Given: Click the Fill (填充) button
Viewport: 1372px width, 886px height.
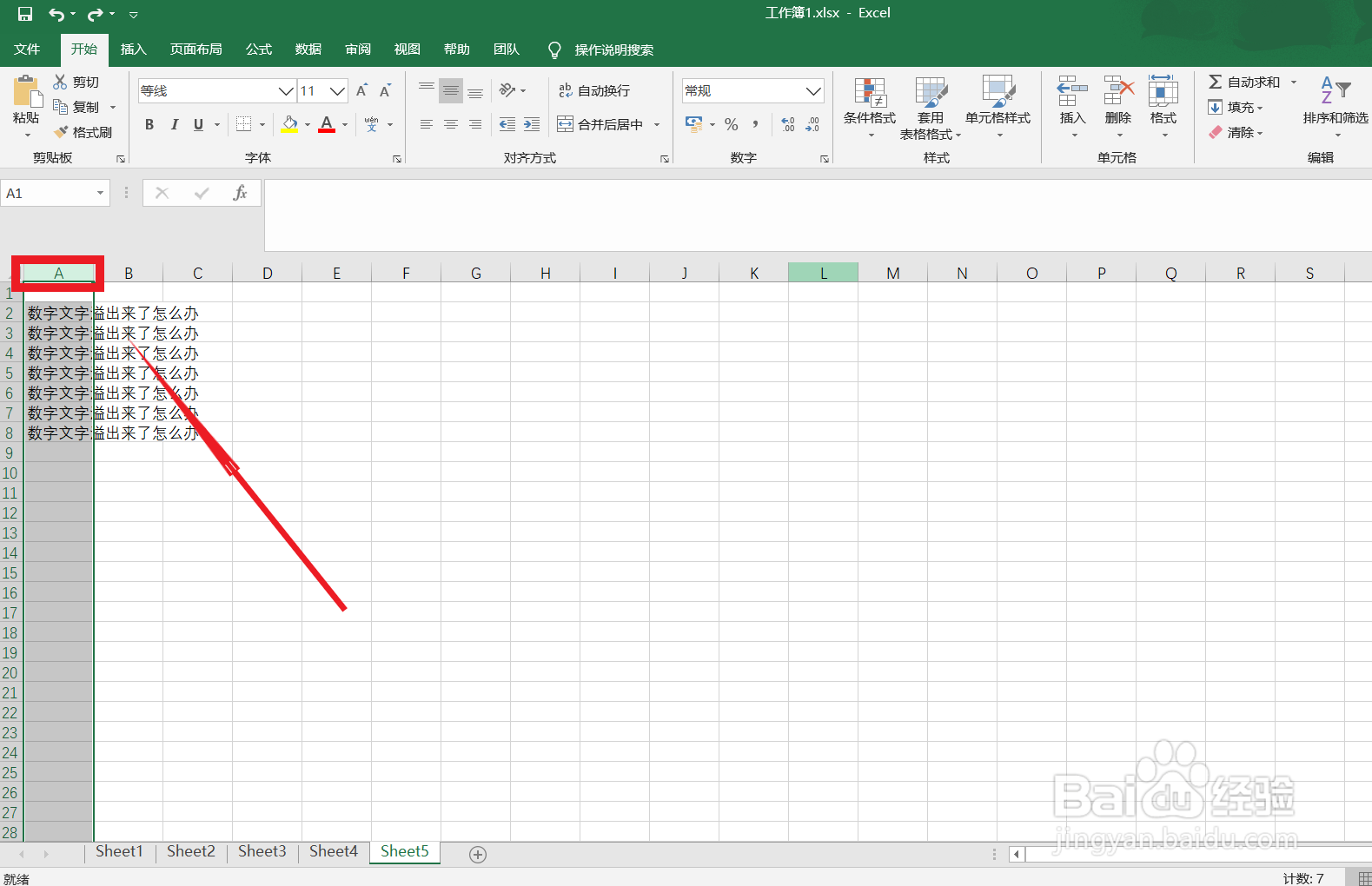Looking at the screenshot, I should click(1235, 107).
